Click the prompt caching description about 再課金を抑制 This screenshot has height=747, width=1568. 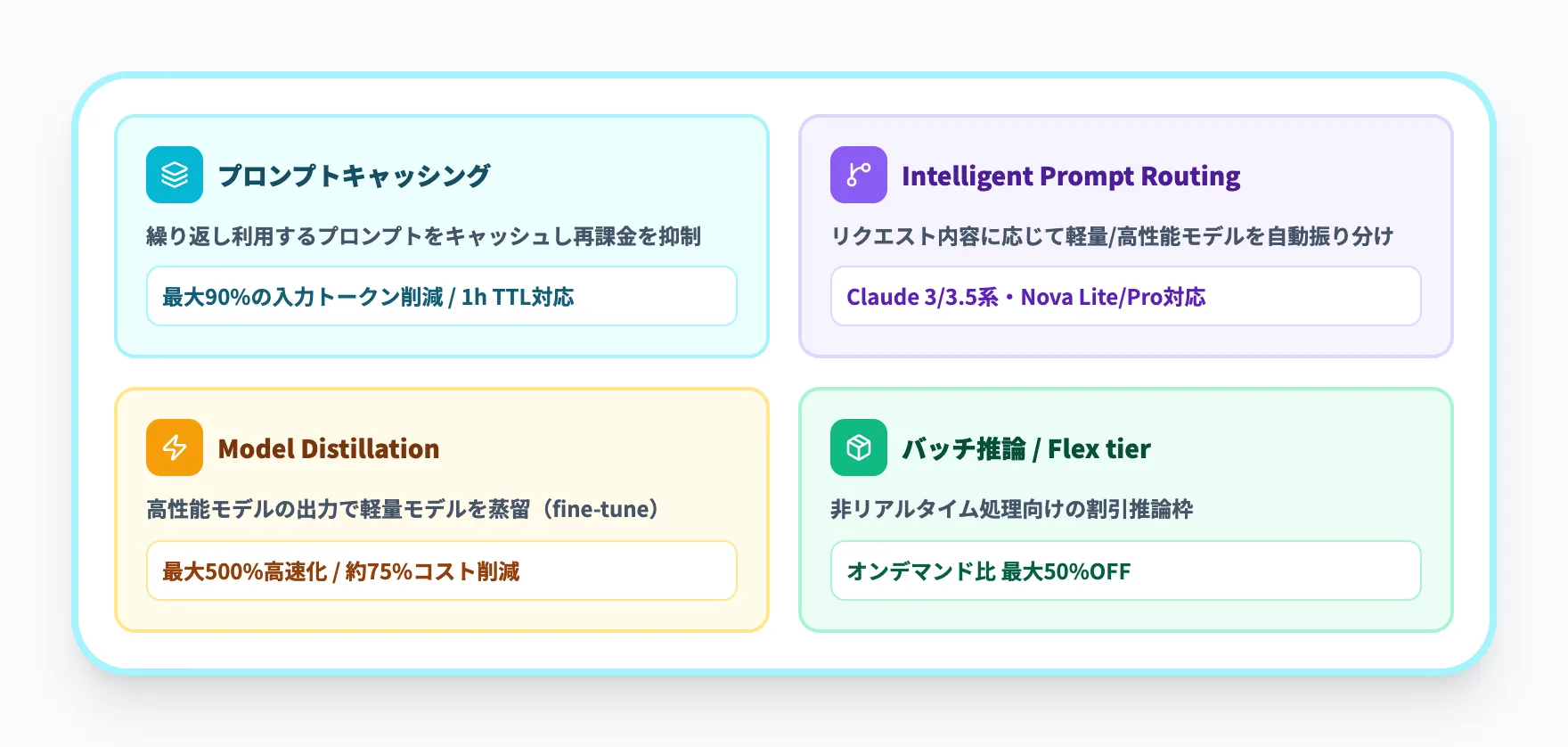(x=424, y=236)
